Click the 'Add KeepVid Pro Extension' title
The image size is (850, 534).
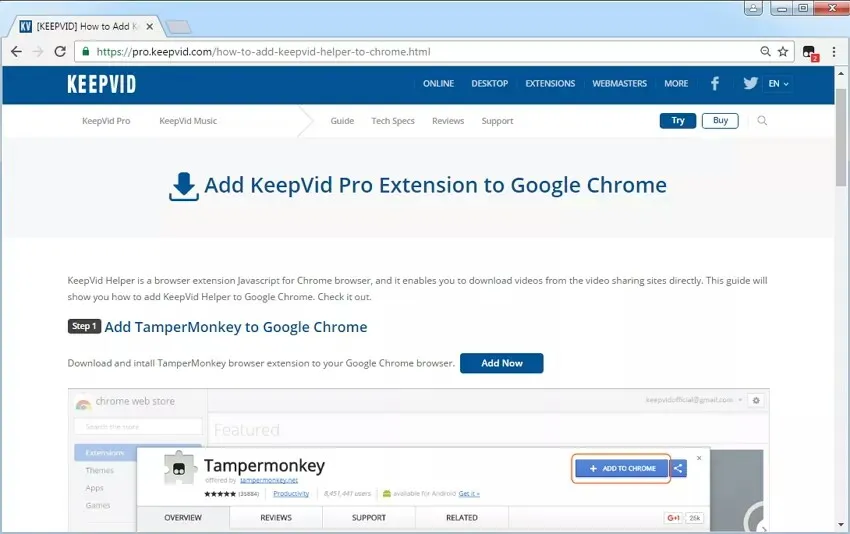tap(435, 185)
